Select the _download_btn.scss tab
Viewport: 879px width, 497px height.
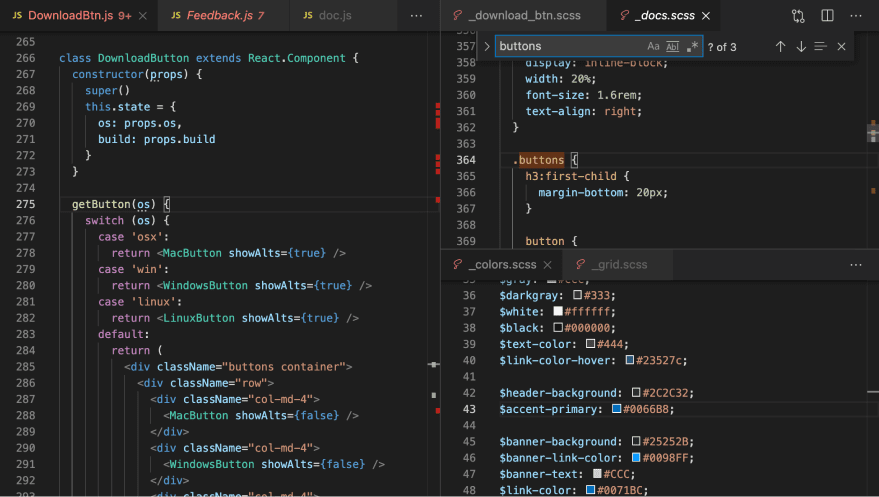pos(523,16)
